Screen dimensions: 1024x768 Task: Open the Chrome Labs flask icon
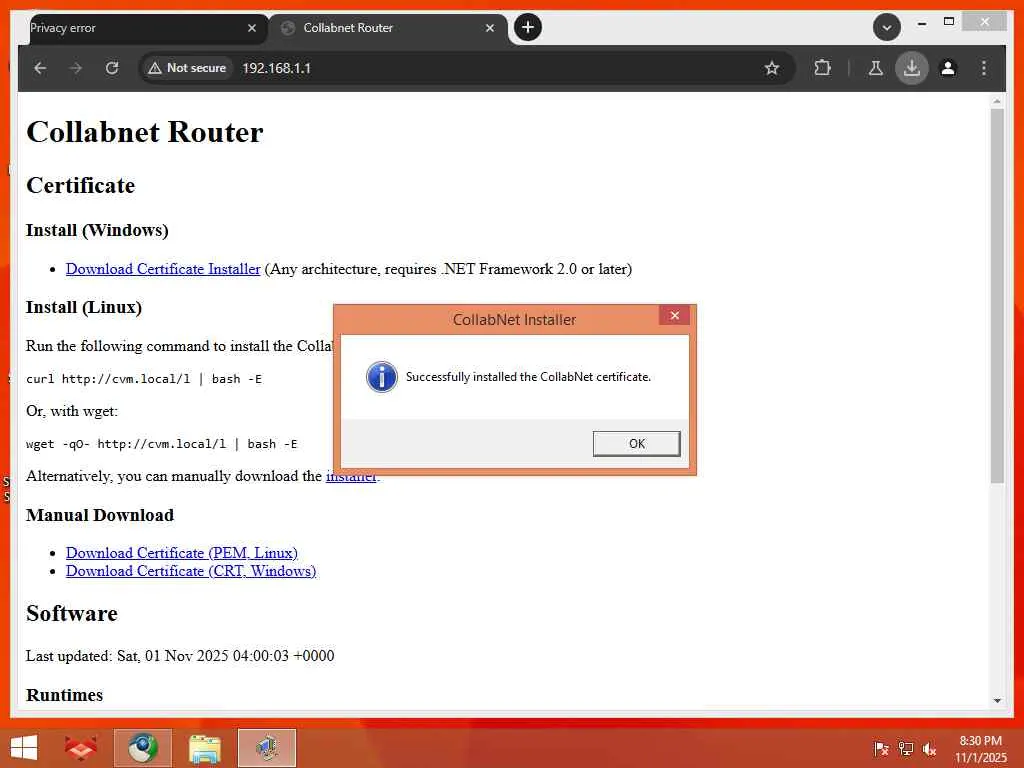point(875,68)
